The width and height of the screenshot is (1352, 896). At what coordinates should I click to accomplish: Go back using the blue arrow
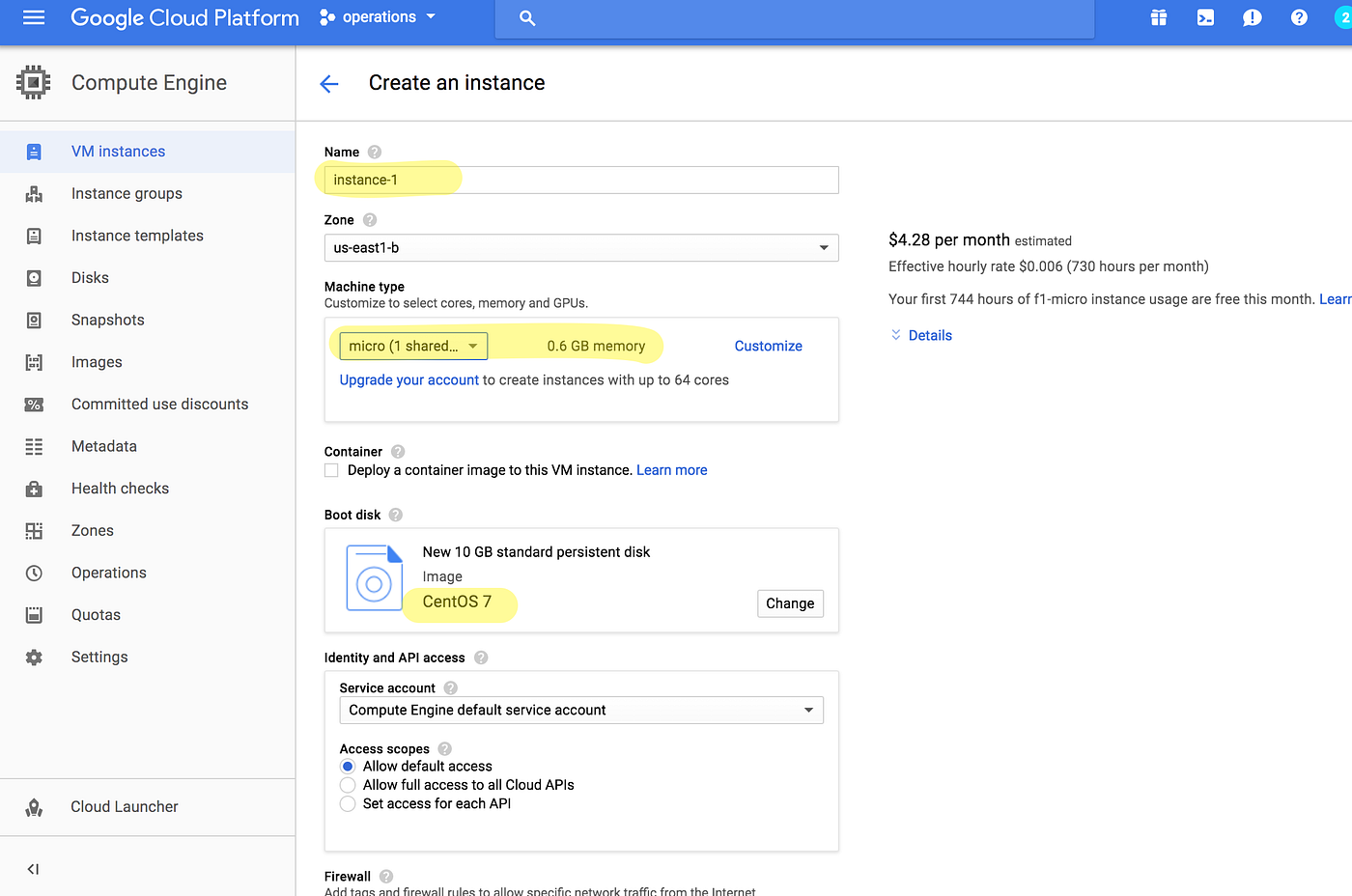tap(329, 84)
